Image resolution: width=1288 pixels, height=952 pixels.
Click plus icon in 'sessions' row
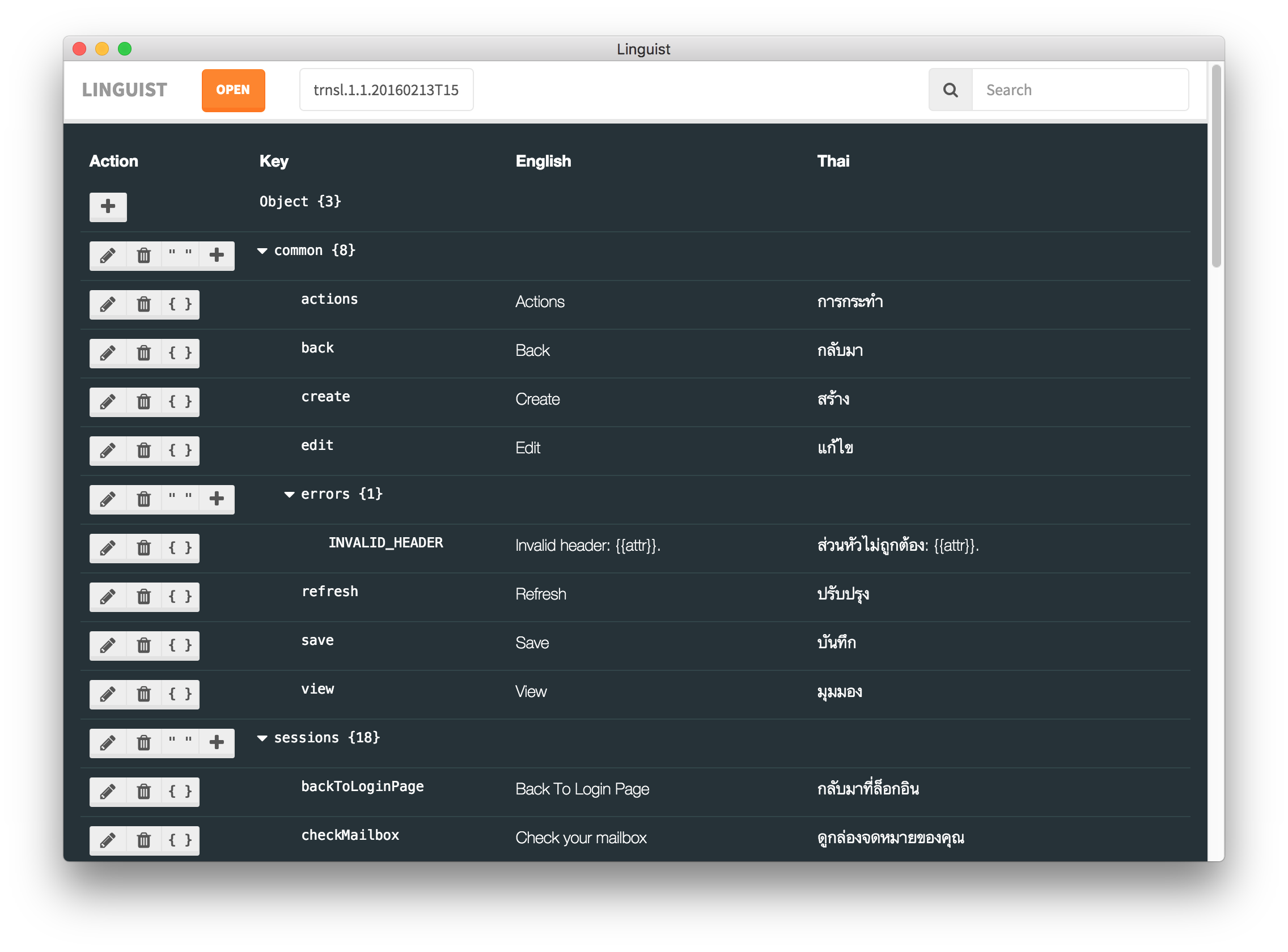pyautogui.click(x=217, y=742)
